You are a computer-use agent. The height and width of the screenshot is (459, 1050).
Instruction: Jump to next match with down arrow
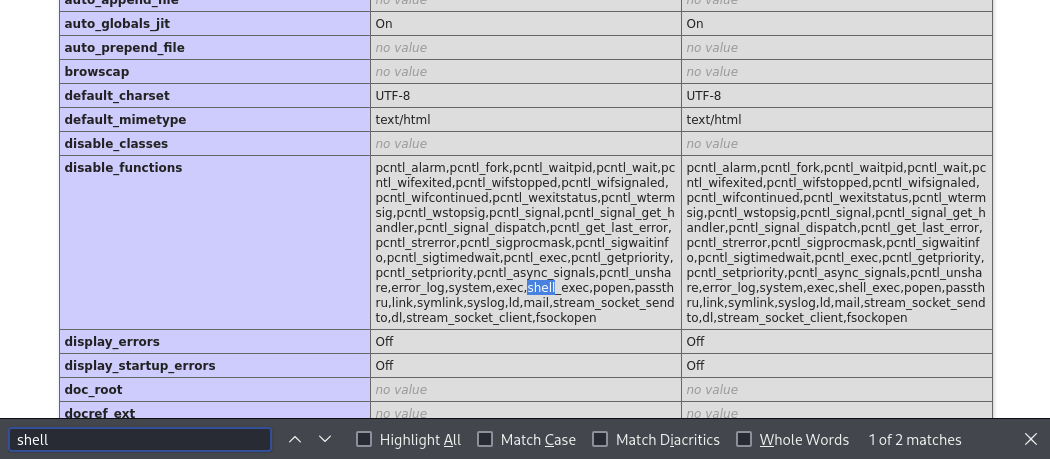tap(325, 439)
